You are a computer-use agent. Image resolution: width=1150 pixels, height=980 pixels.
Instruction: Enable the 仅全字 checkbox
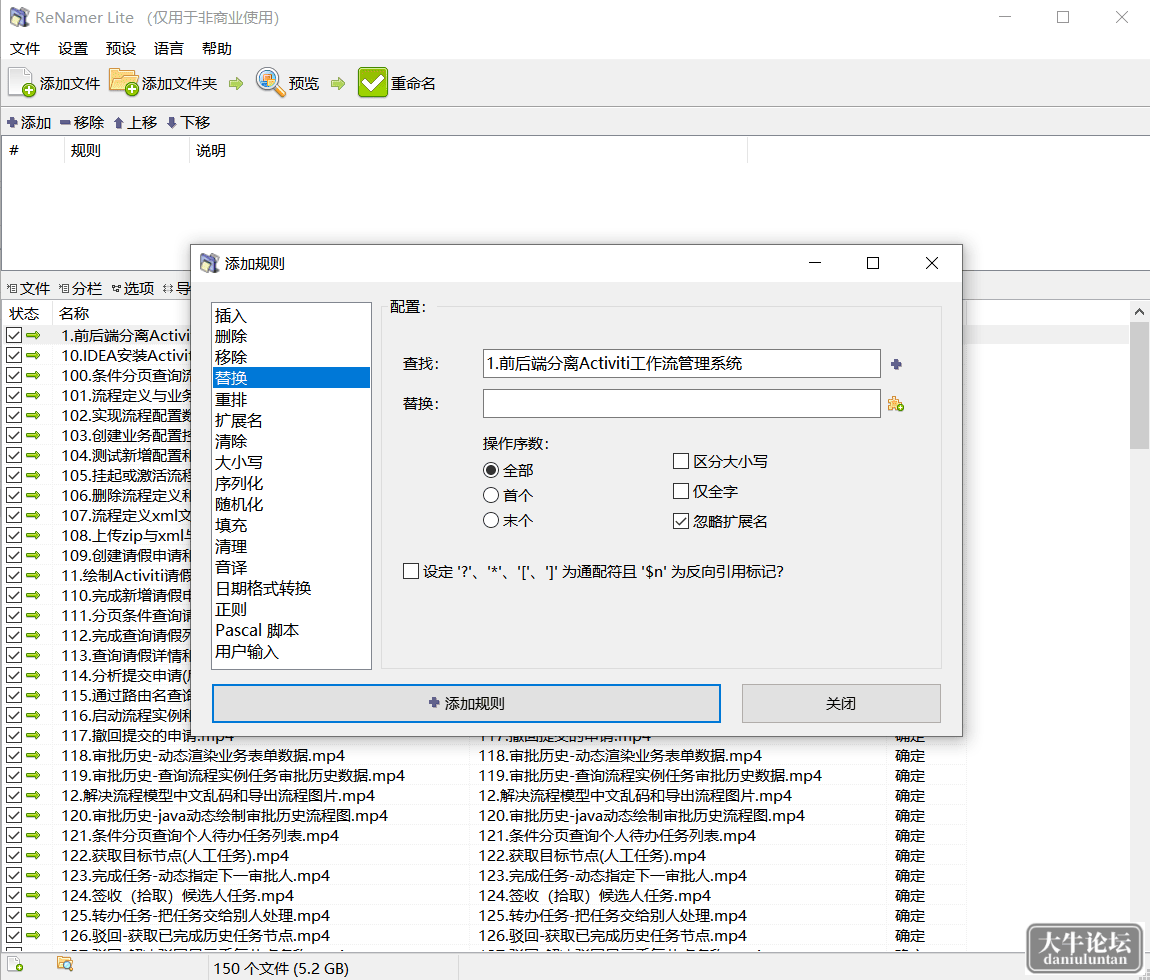click(x=681, y=491)
